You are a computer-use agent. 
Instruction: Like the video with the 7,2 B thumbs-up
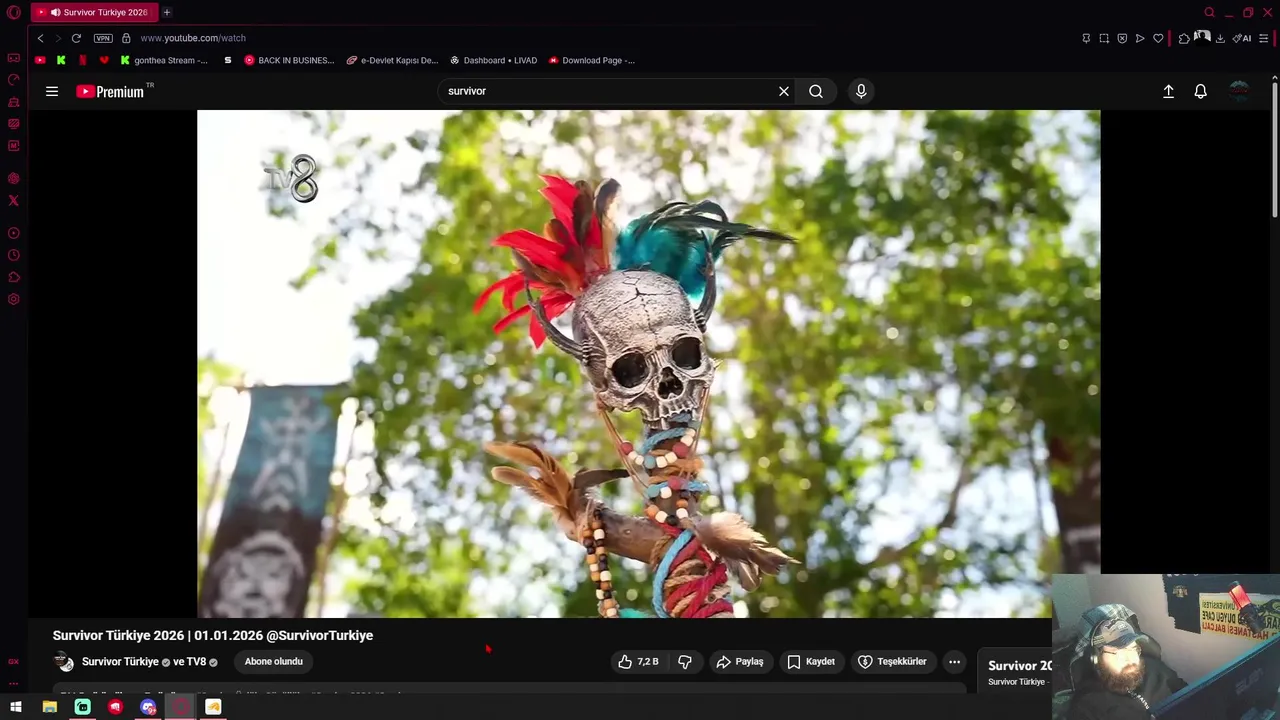638,662
